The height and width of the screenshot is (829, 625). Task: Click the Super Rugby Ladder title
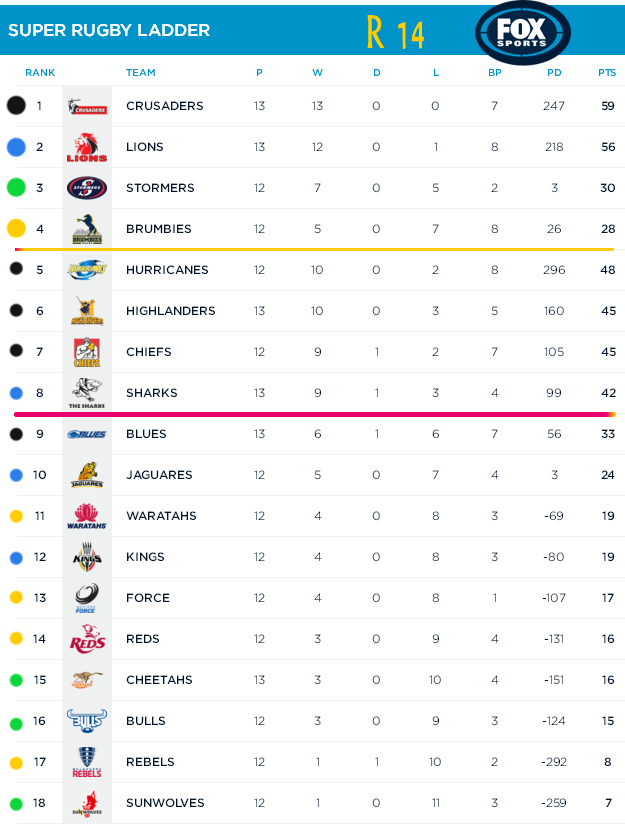(109, 30)
